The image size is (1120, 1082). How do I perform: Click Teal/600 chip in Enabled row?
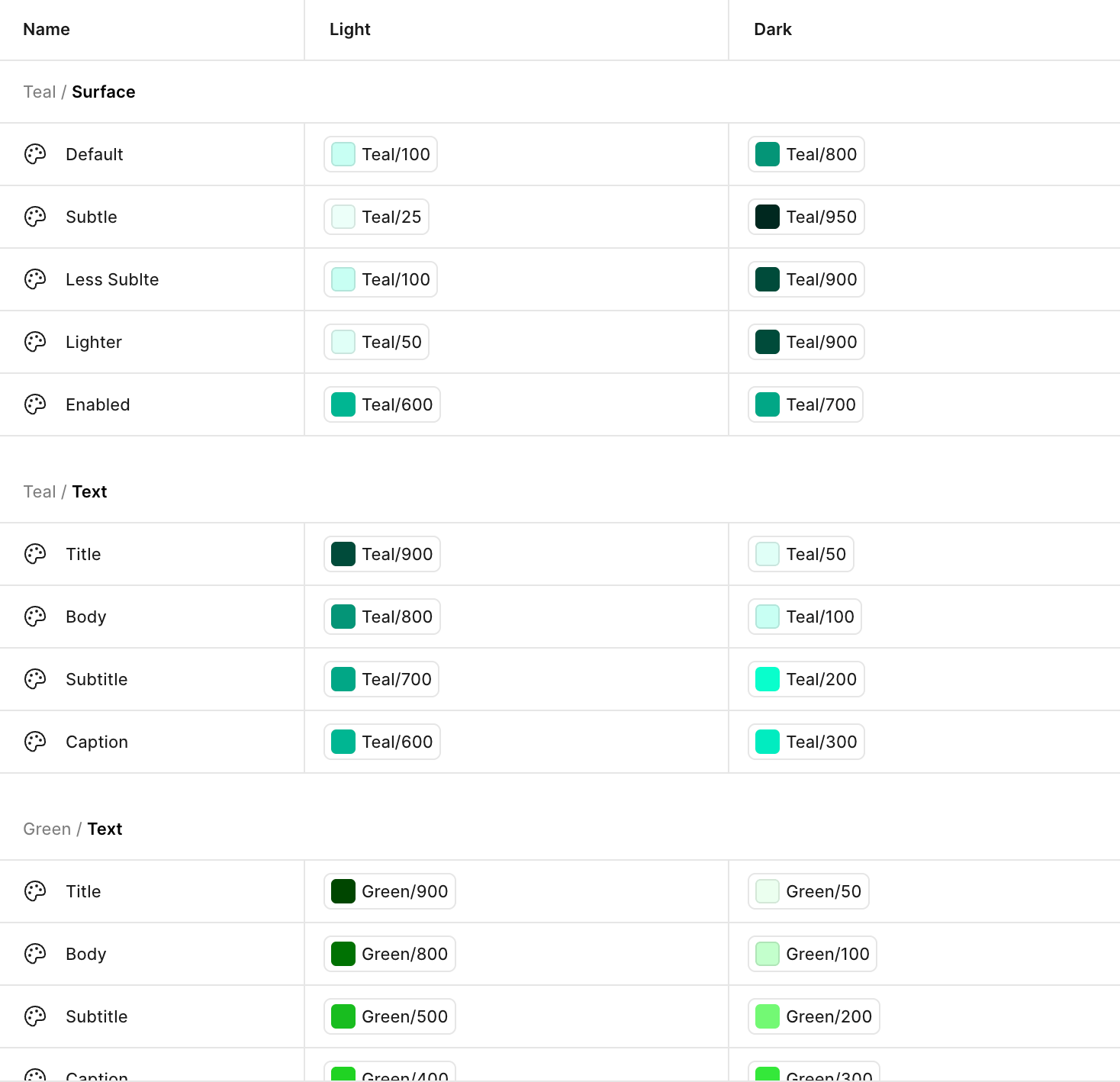[x=382, y=404]
